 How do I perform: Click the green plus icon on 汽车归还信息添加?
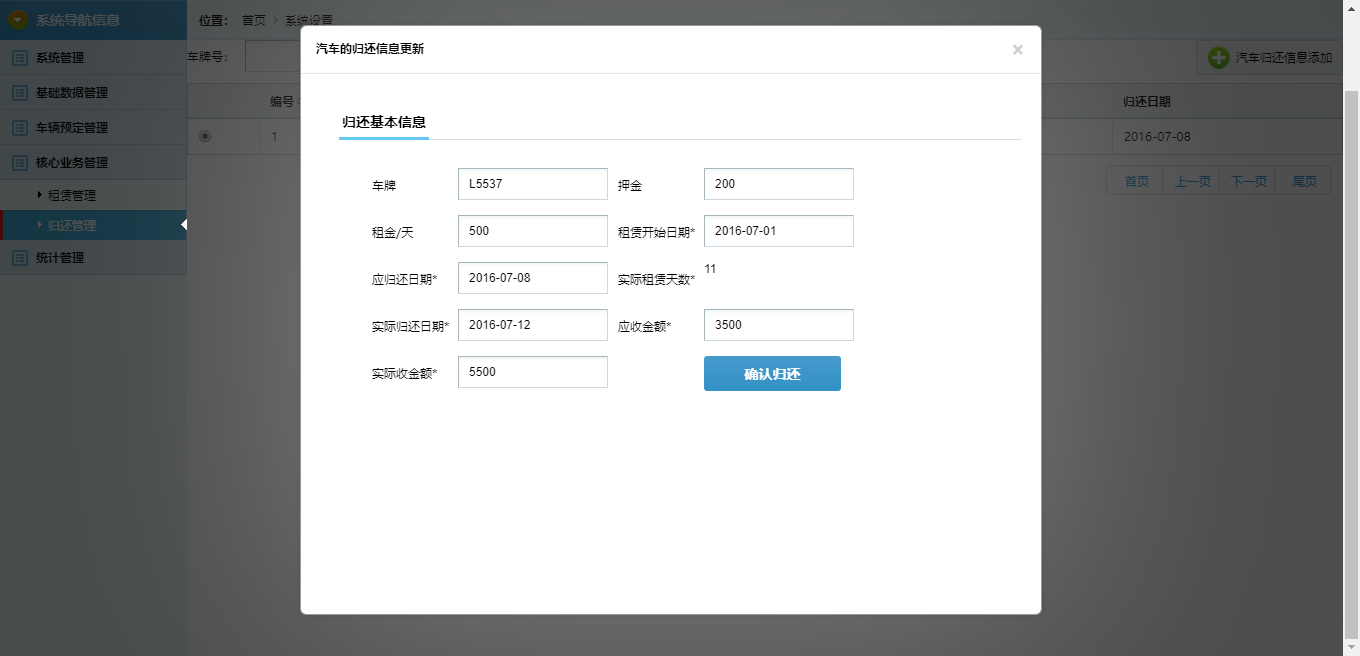pyautogui.click(x=1218, y=57)
